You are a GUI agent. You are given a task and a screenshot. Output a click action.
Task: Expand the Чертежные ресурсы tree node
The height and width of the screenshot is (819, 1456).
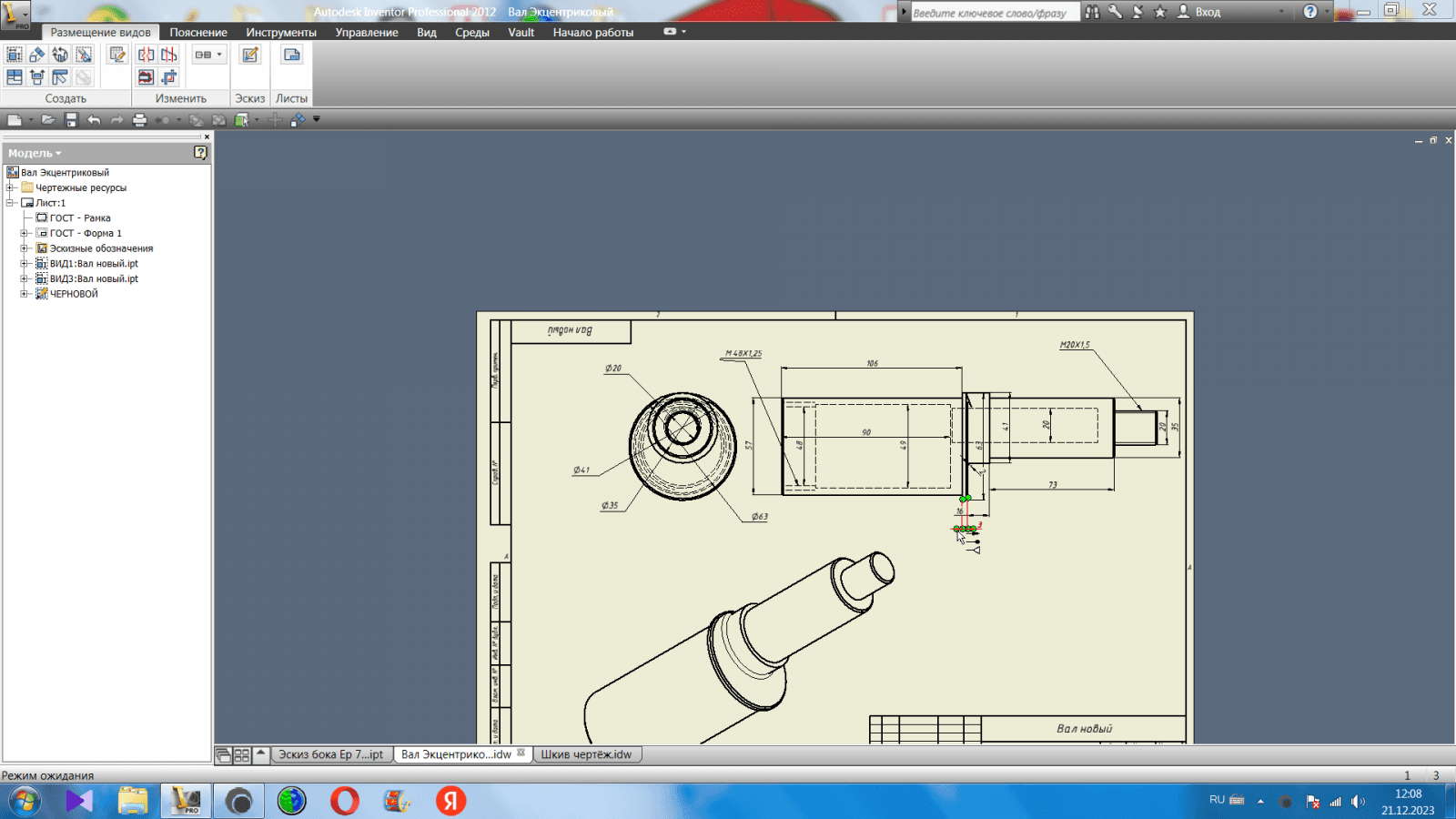click(11, 187)
